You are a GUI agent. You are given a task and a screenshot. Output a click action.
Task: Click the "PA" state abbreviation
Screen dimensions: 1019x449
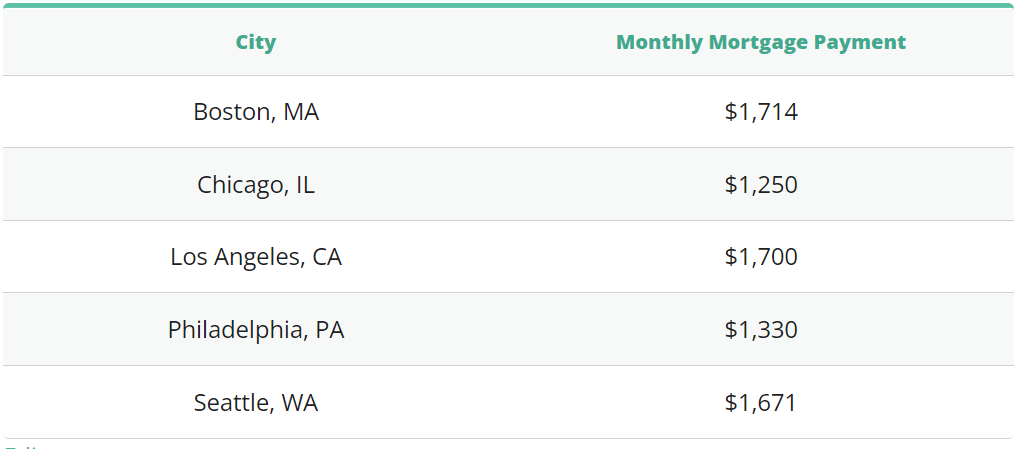click(x=329, y=330)
